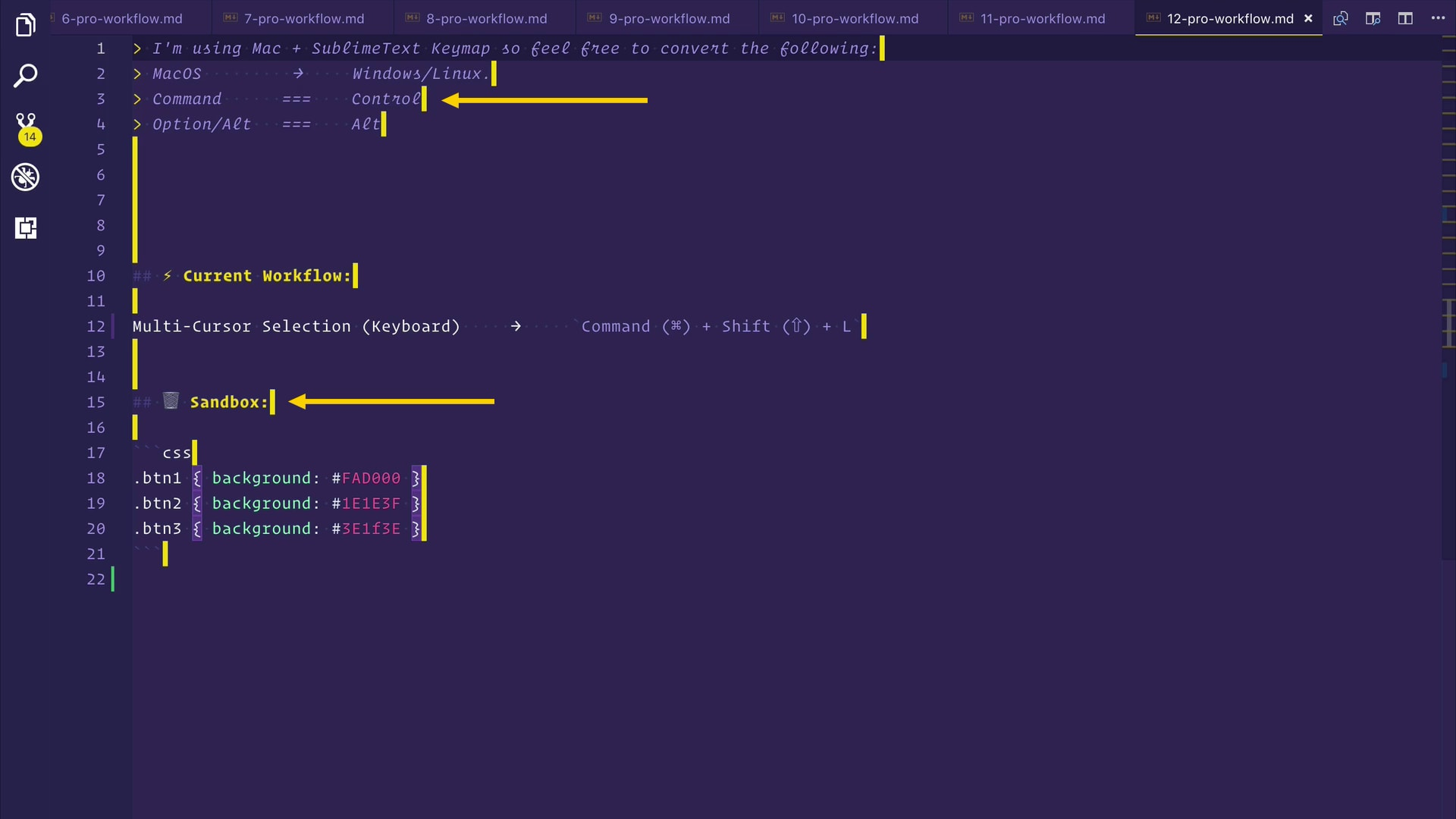Image resolution: width=1456 pixels, height=819 pixels.
Task: Open Source Control with 14 badge
Action: coord(27,128)
